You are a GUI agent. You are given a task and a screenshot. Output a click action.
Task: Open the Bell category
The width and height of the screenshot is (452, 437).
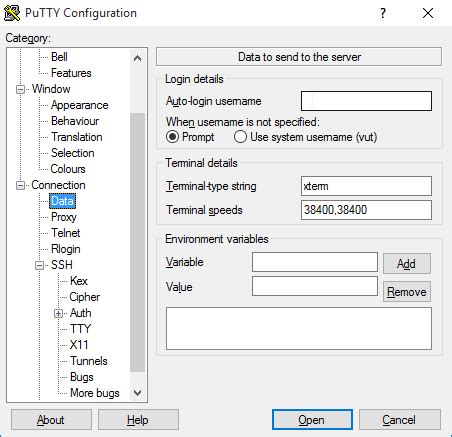click(59, 57)
